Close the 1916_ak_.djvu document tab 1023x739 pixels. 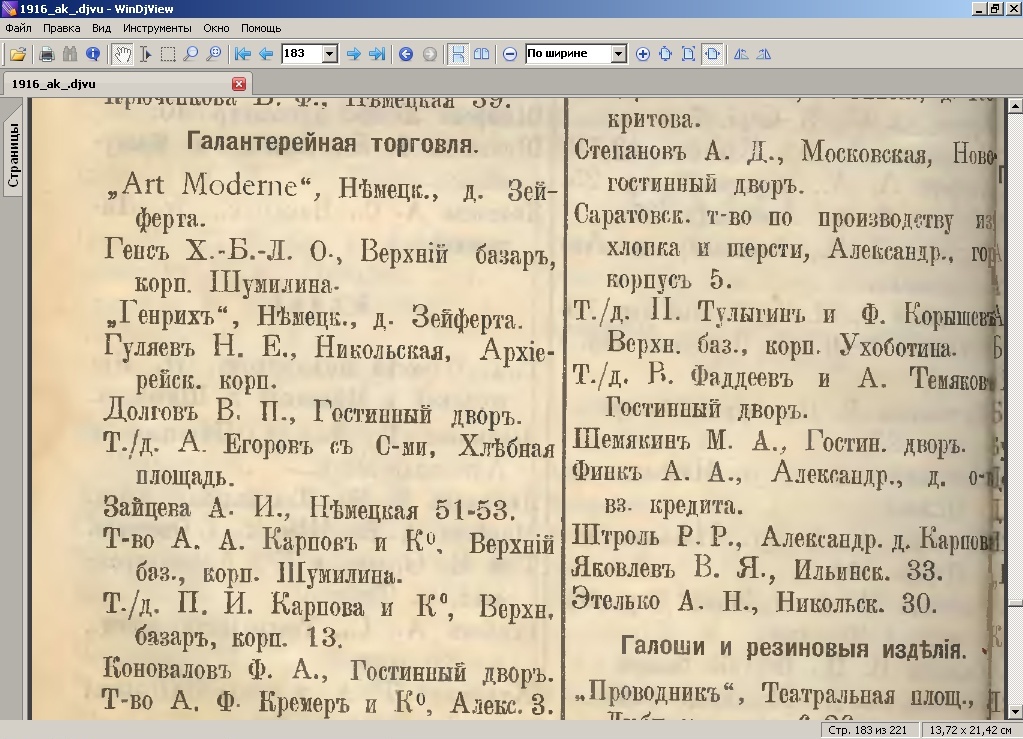coord(239,85)
